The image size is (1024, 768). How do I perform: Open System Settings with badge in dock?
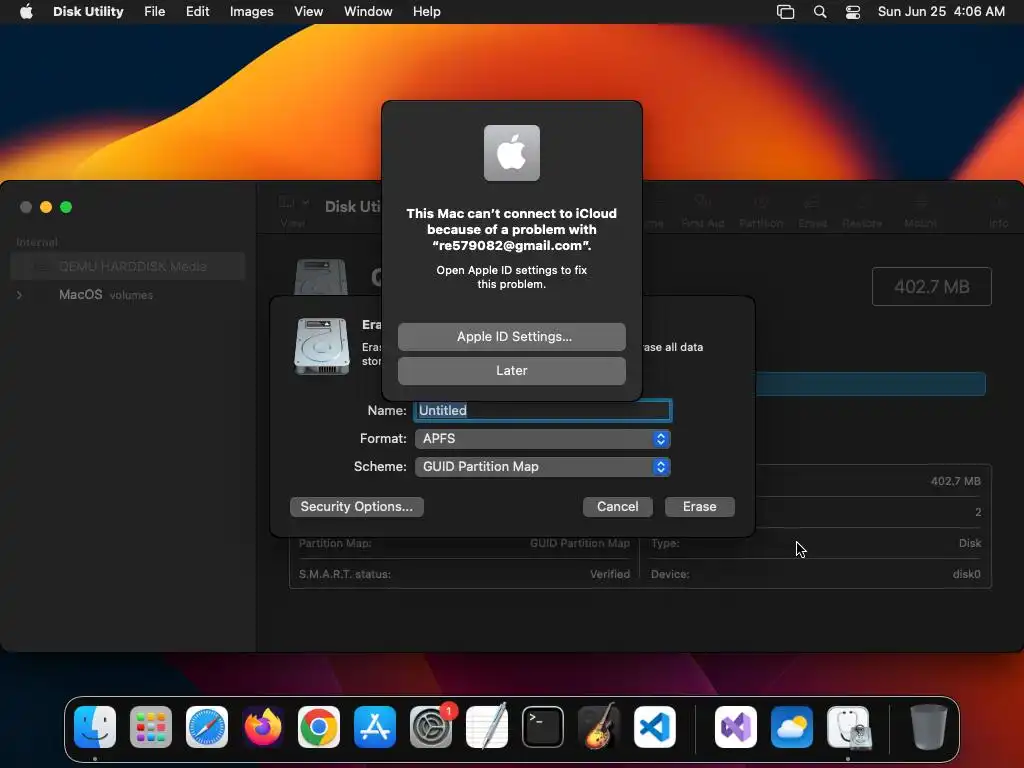point(431,727)
